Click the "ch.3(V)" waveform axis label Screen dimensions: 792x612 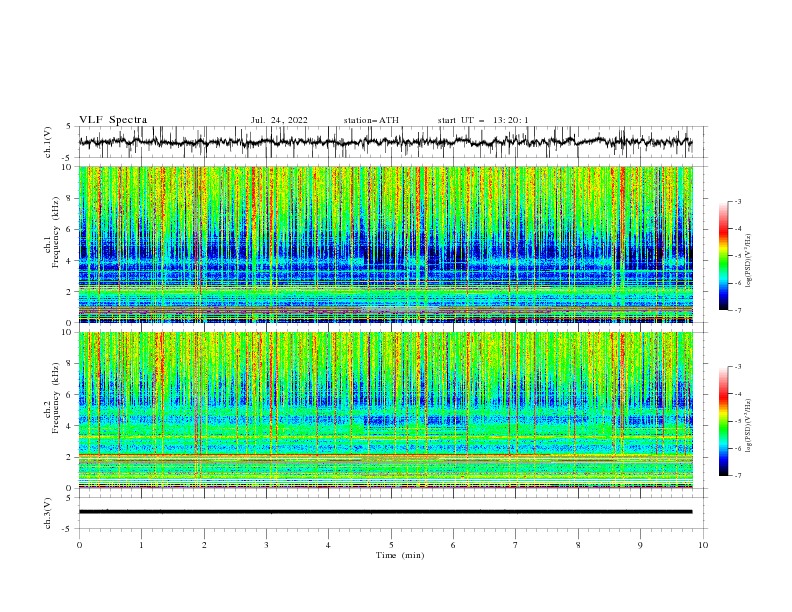pyautogui.click(x=48, y=513)
